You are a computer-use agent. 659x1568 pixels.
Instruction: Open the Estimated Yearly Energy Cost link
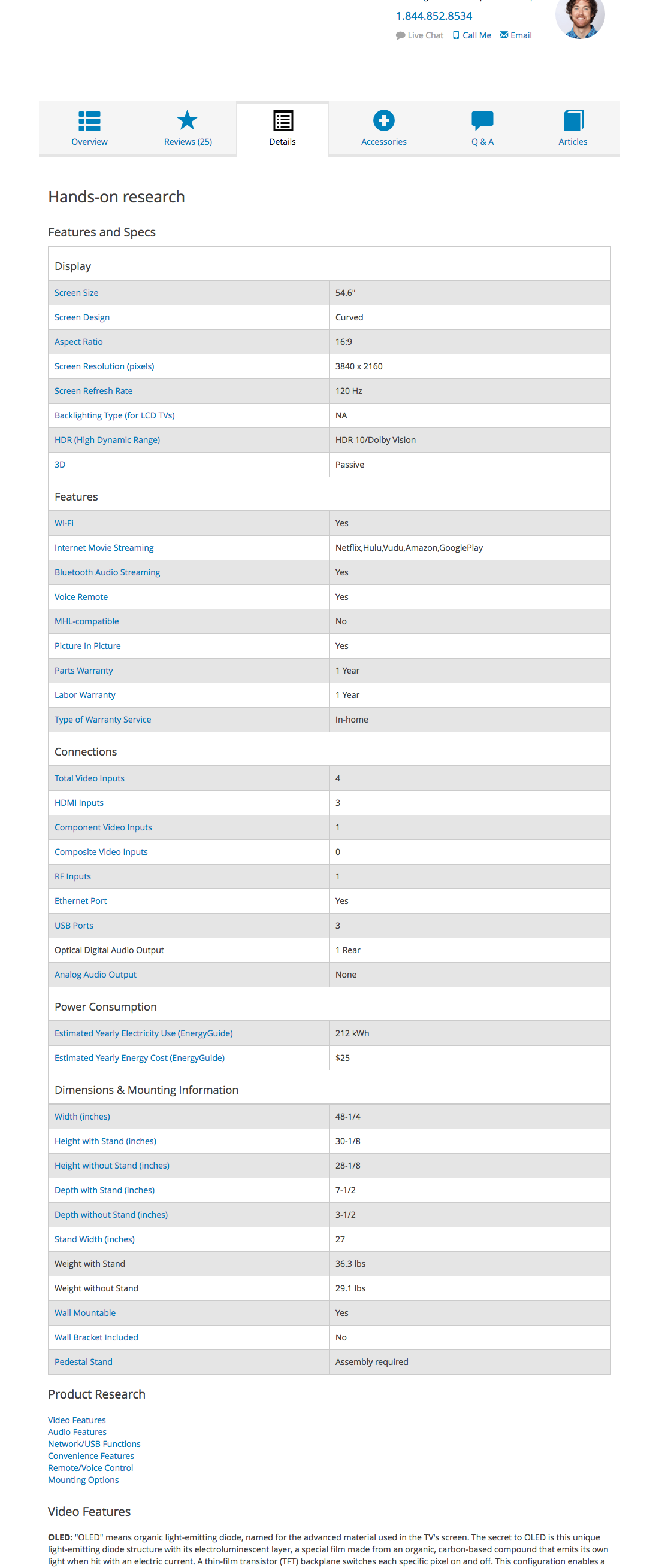coord(139,1057)
